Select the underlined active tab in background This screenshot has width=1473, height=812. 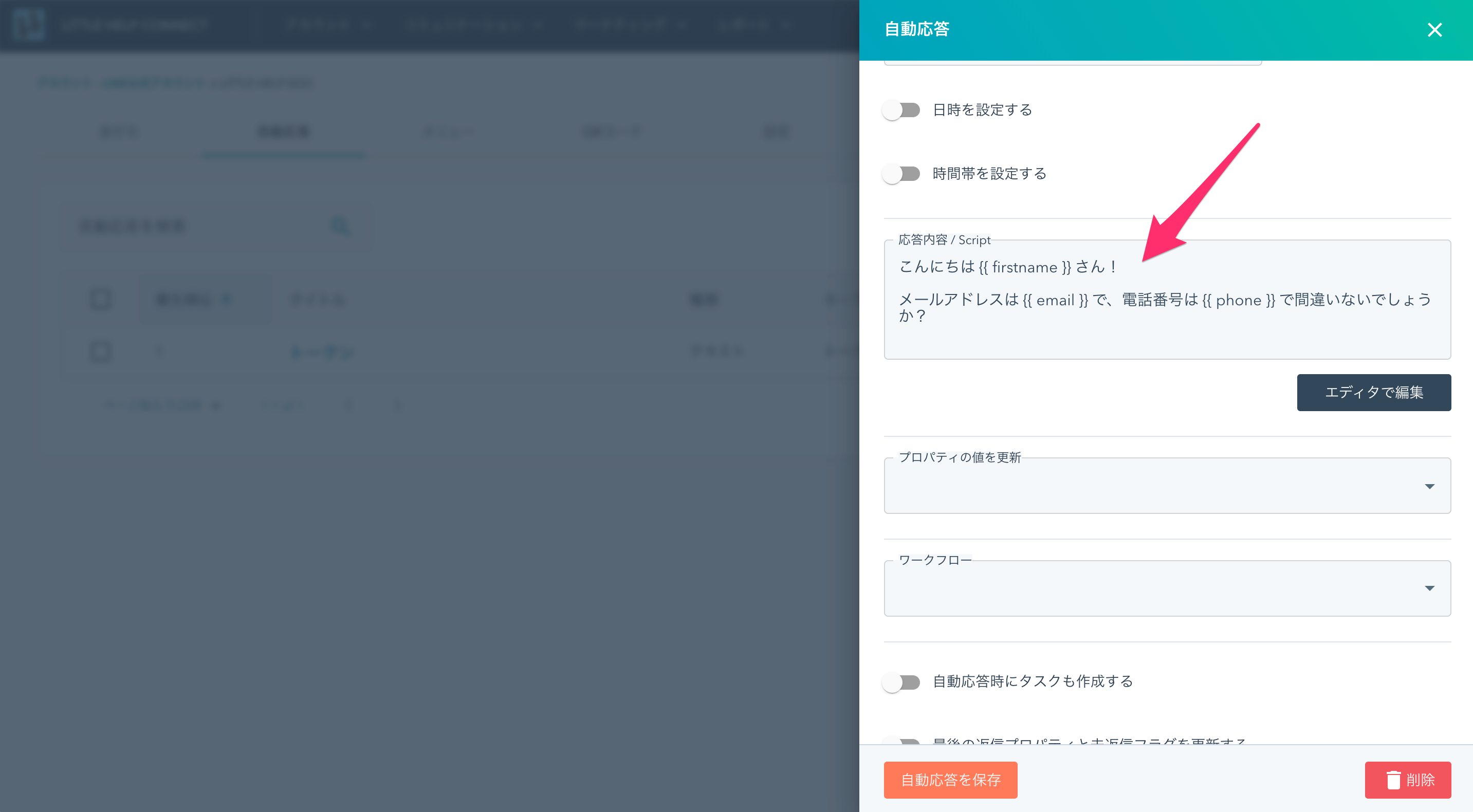point(283,133)
